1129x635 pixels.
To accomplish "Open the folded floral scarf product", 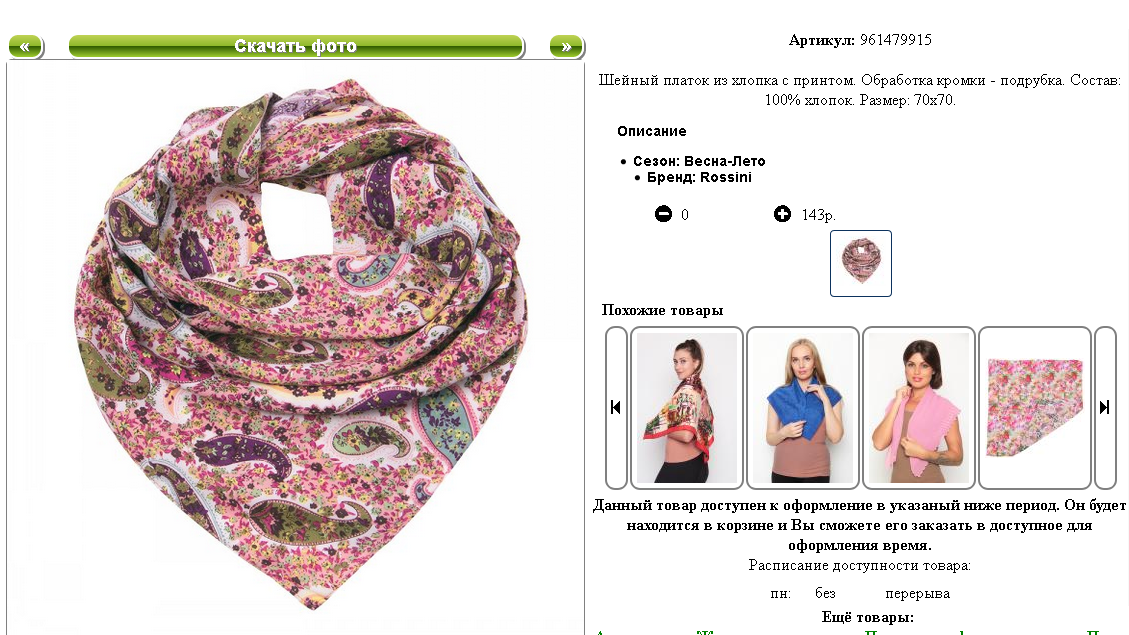I will 1035,407.
